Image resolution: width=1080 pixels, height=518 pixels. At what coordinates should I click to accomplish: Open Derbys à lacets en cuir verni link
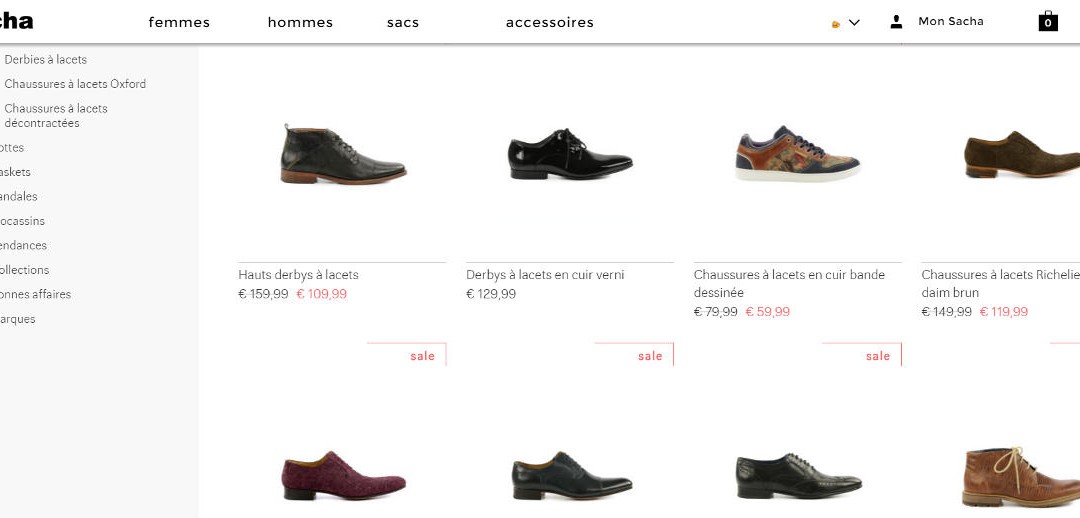point(545,275)
